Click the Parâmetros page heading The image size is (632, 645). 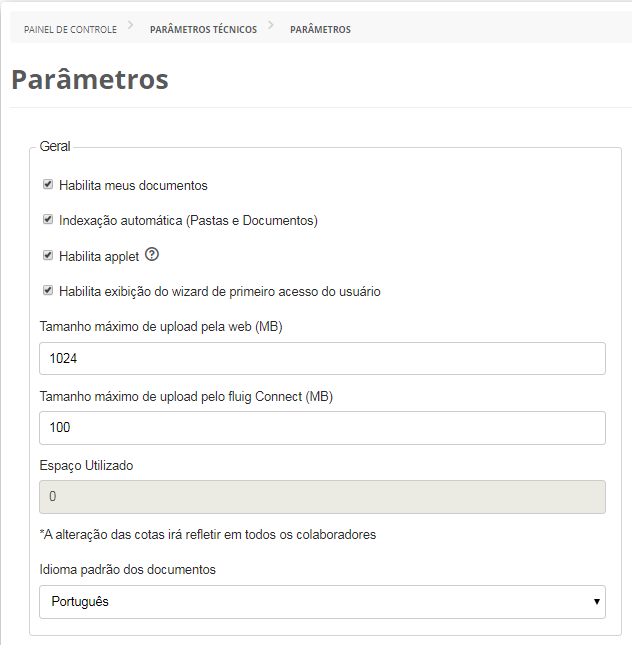click(x=90, y=79)
